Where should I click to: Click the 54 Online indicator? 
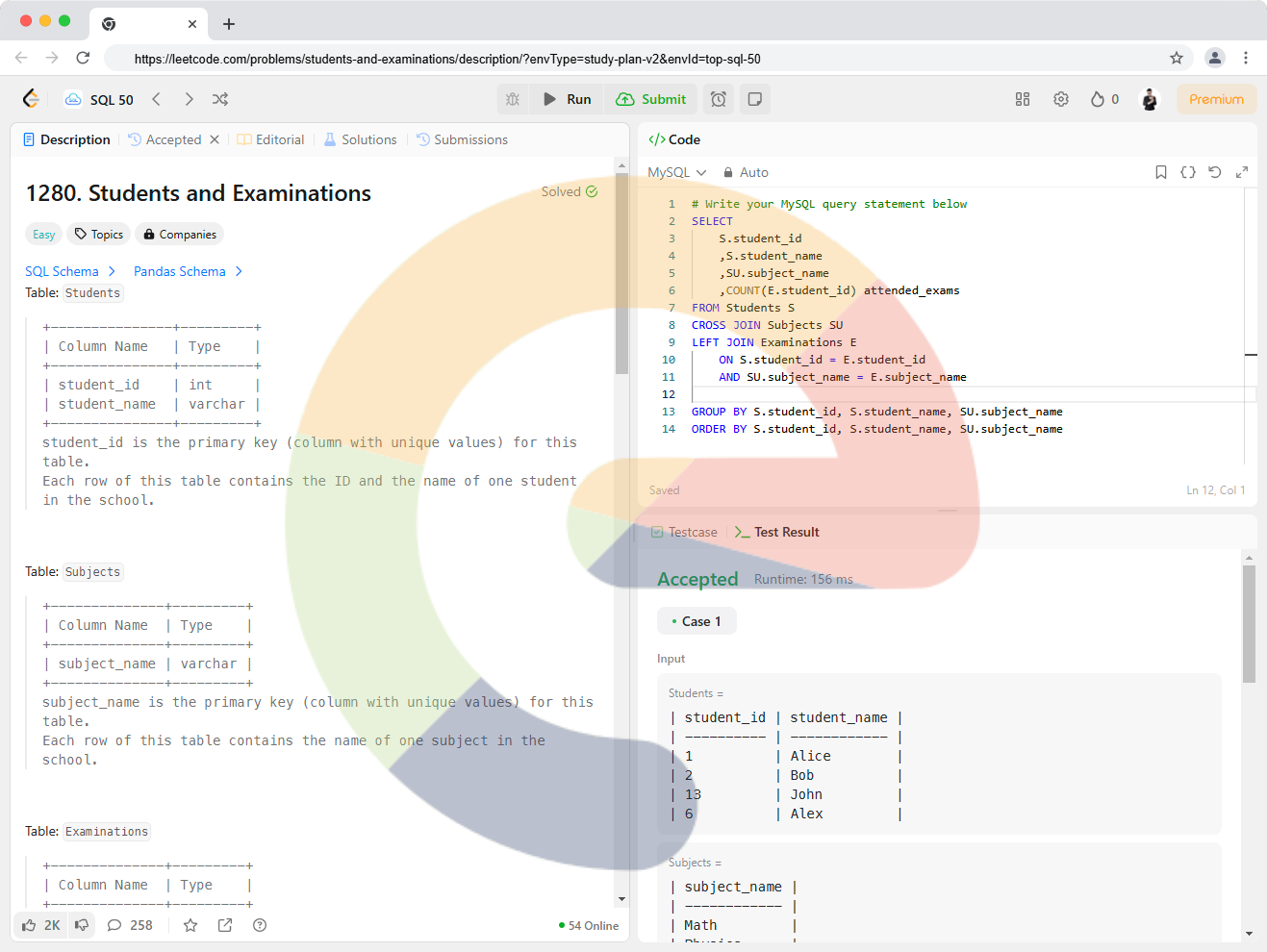point(589,925)
